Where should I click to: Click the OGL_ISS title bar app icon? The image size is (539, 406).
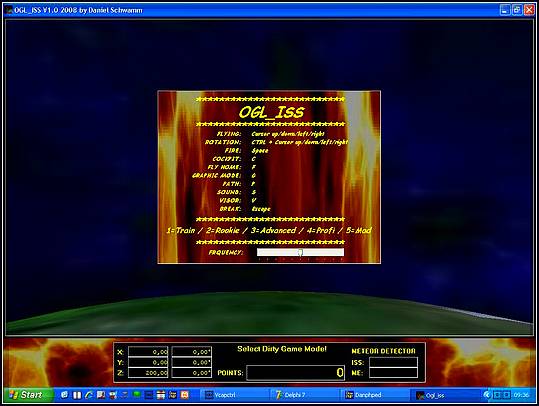point(9,10)
